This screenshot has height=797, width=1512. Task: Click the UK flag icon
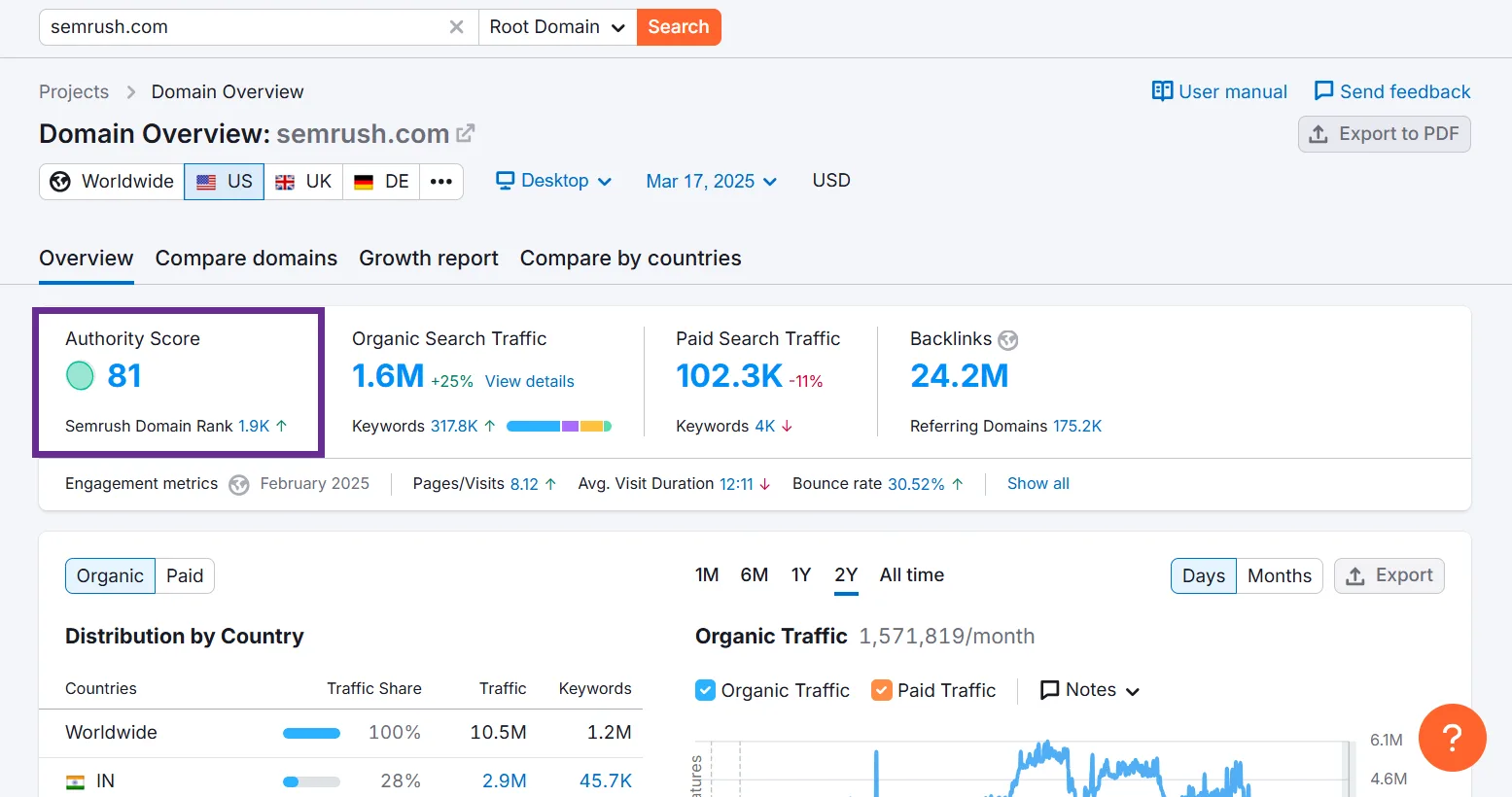[x=285, y=182]
